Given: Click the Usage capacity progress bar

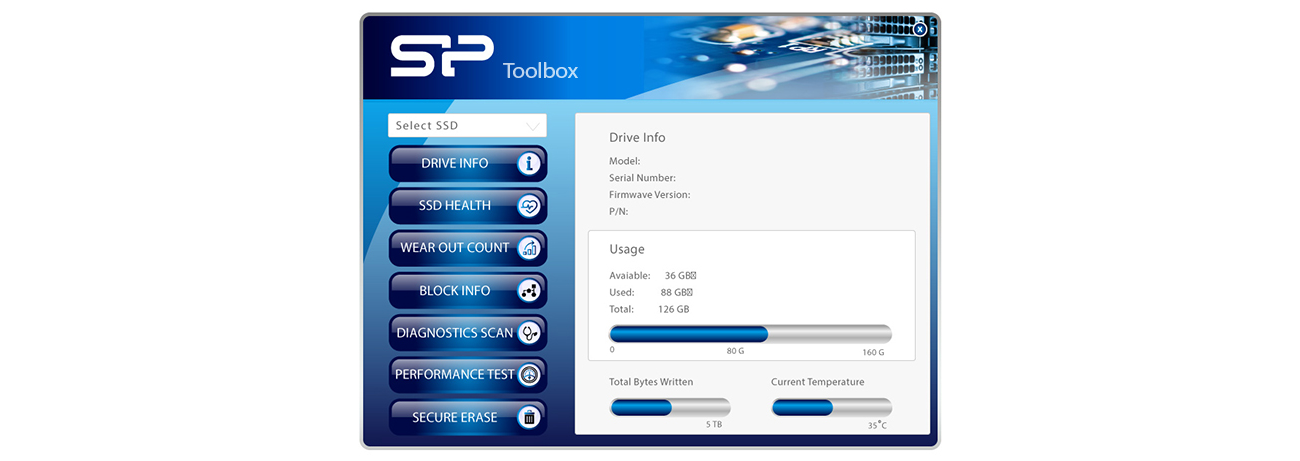Looking at the screenshot, I should pos(750,334).
